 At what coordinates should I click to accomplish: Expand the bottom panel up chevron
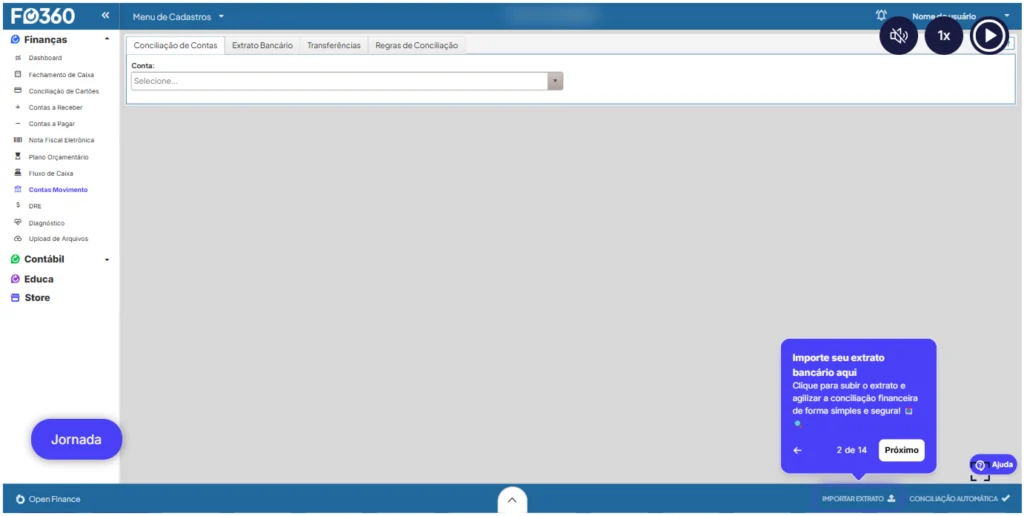(x=512, y=500)
